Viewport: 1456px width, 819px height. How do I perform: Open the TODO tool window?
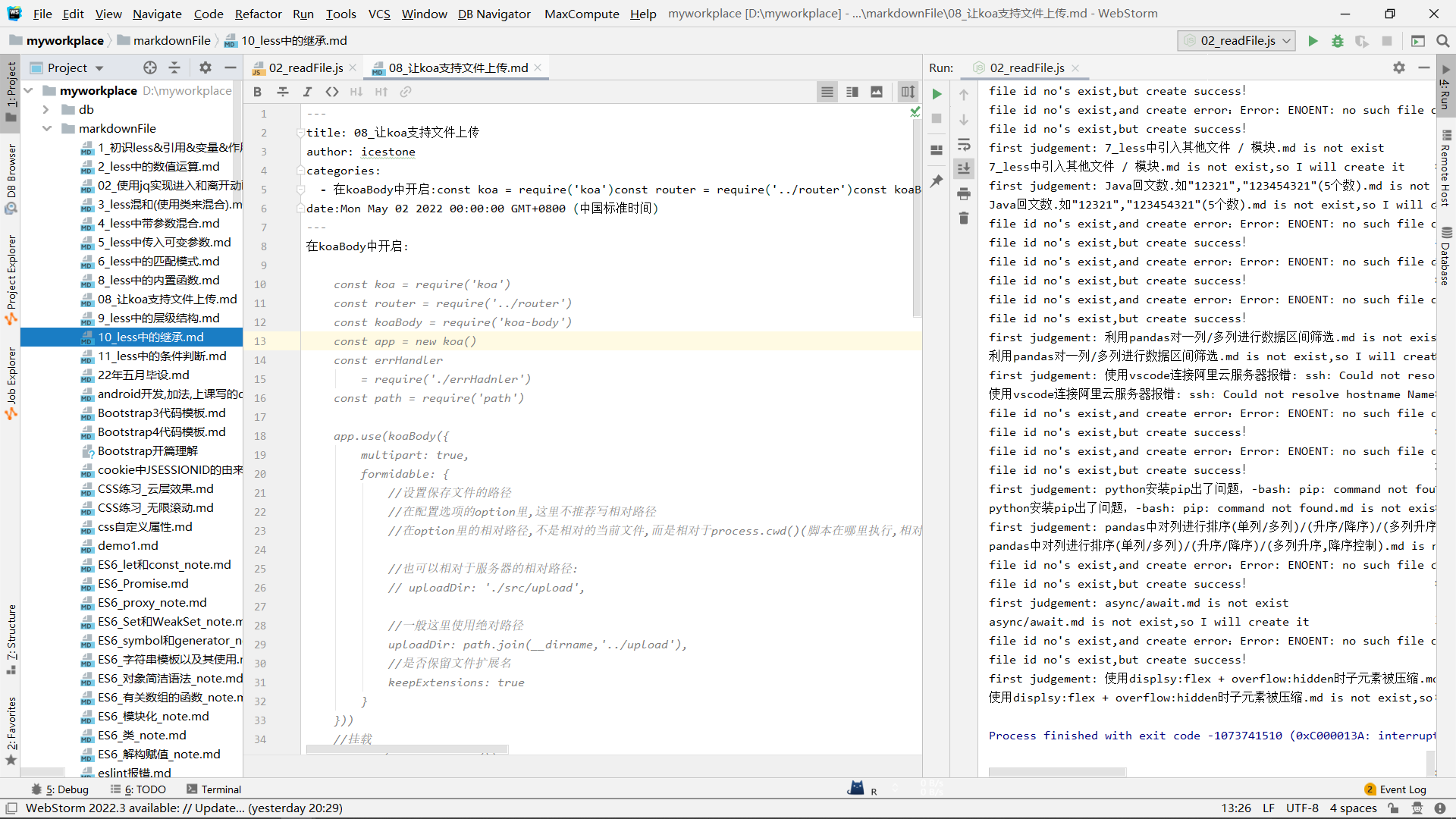[138, 789]
